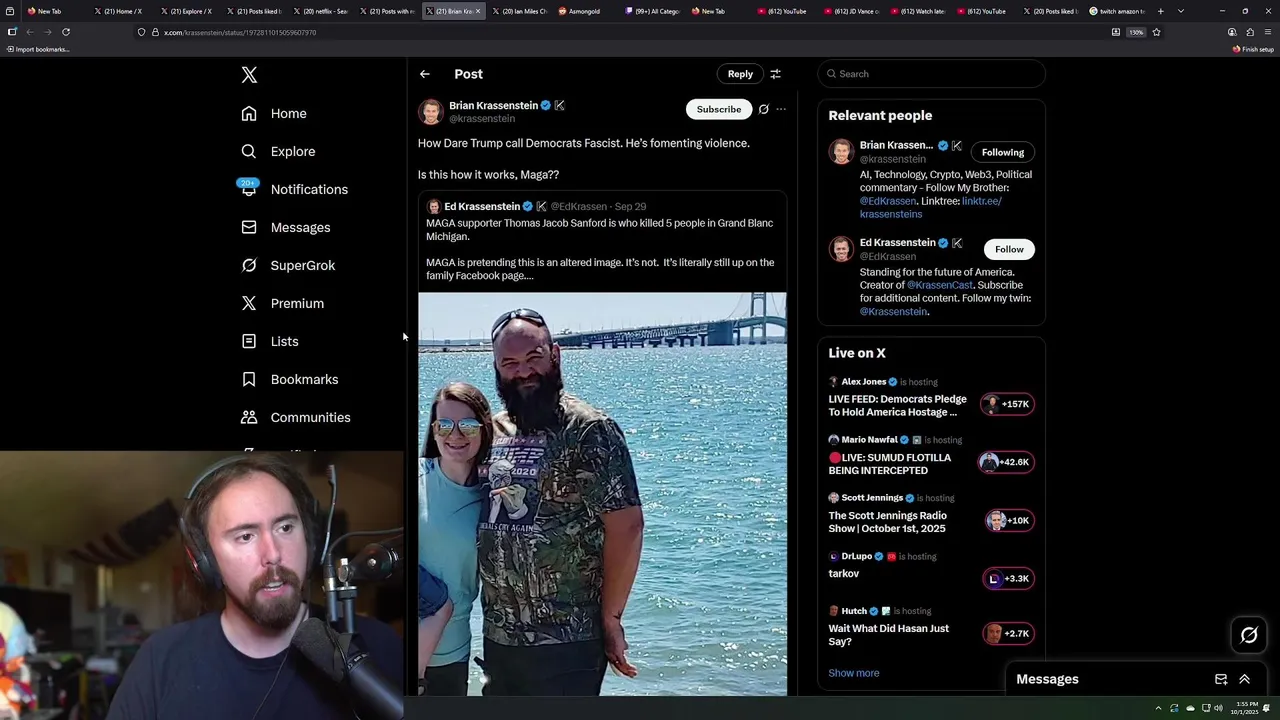
Task: Click Following for Brian Krassenstein
Action: [1003, 152]
